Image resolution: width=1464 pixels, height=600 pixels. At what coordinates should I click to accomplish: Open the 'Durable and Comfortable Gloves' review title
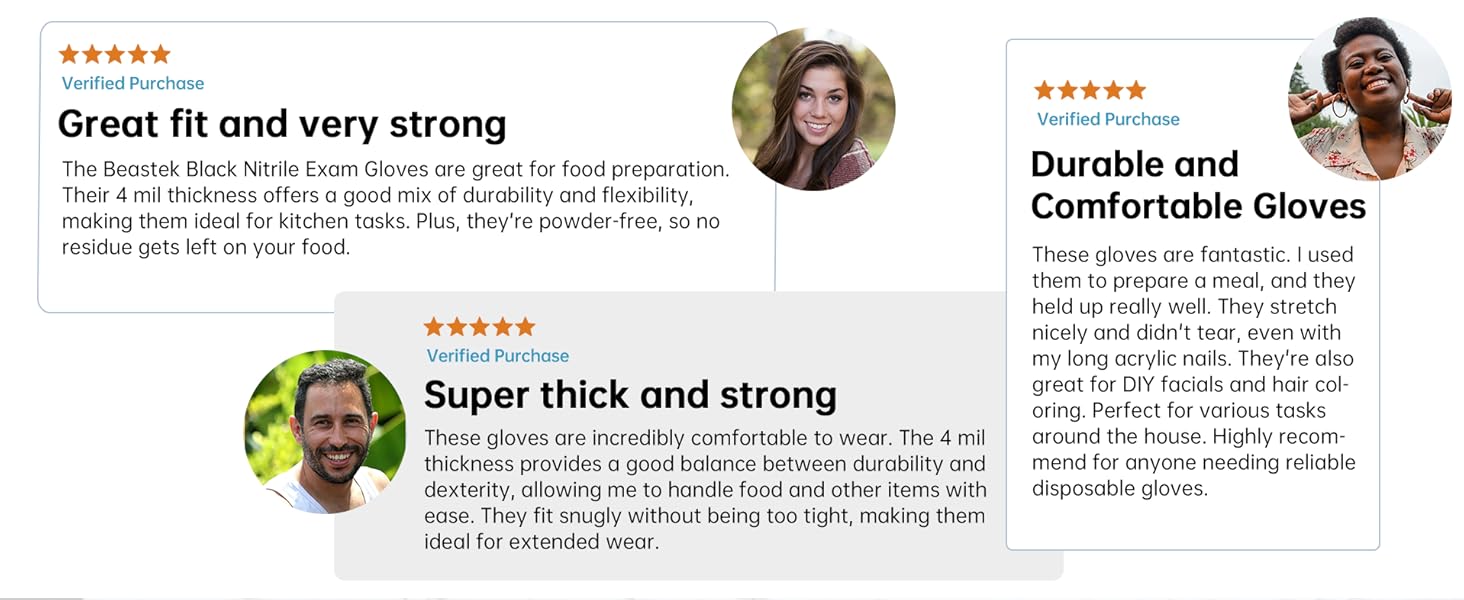pyautogui.click(x=1197, y=185)
